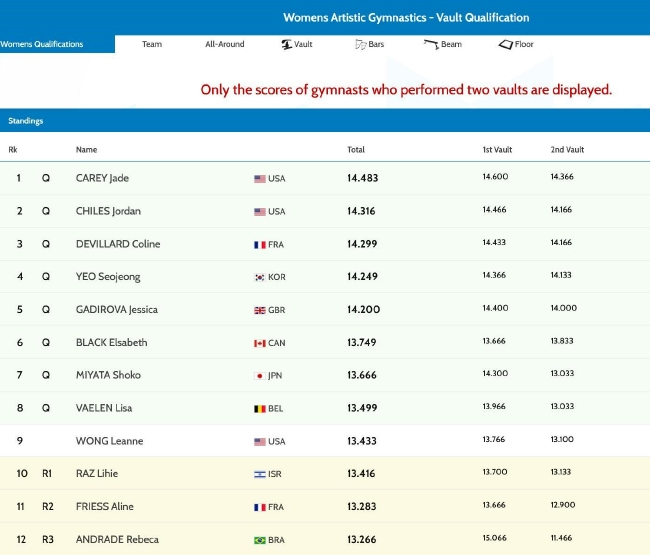Click the USA flag beside WONG Leanne
Screen dimensions: 650x555
click(260, 442)
